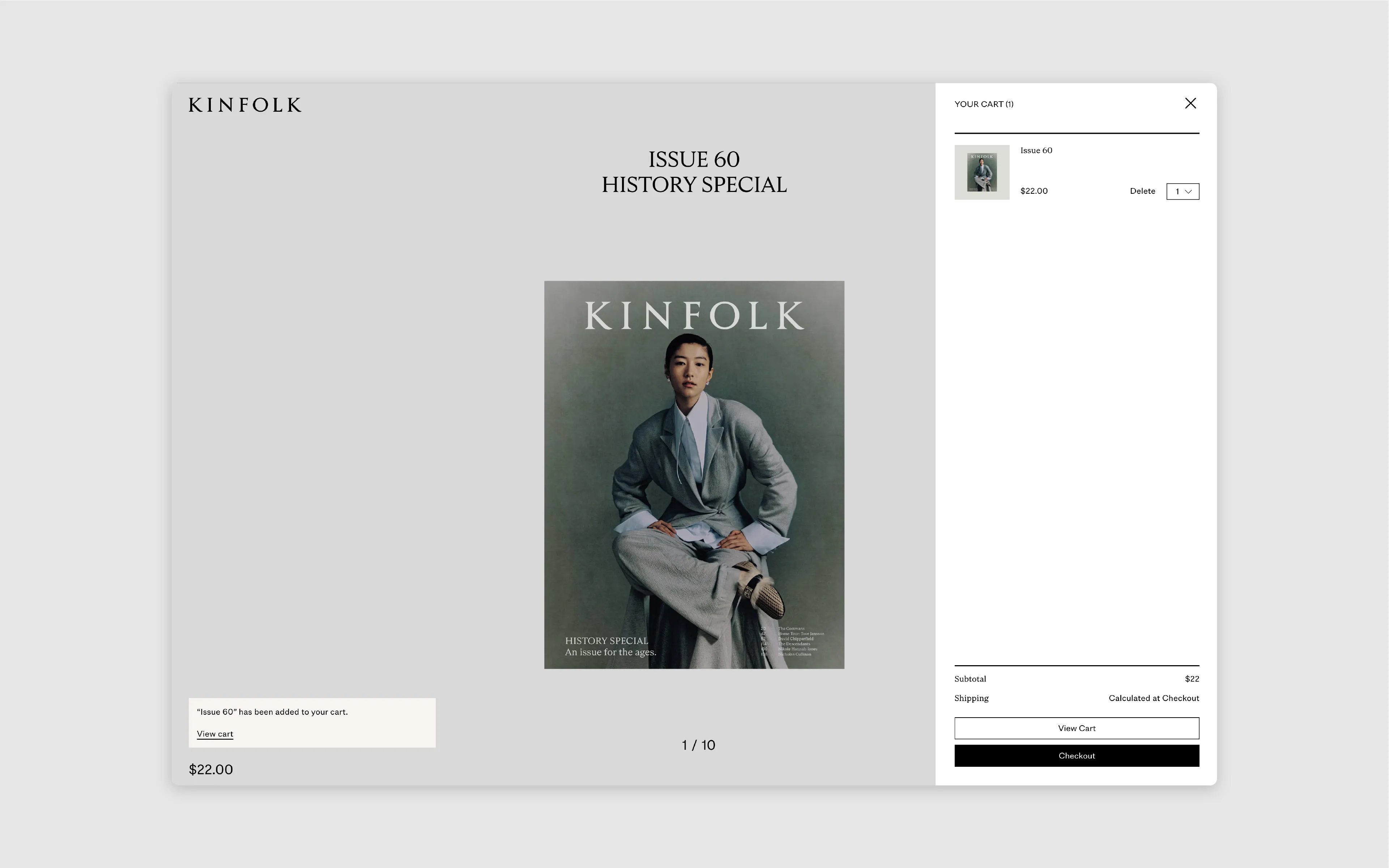Click the added to your cart message
The image size is (1389, 868).
pyautogui.click(x=272, y=712)
